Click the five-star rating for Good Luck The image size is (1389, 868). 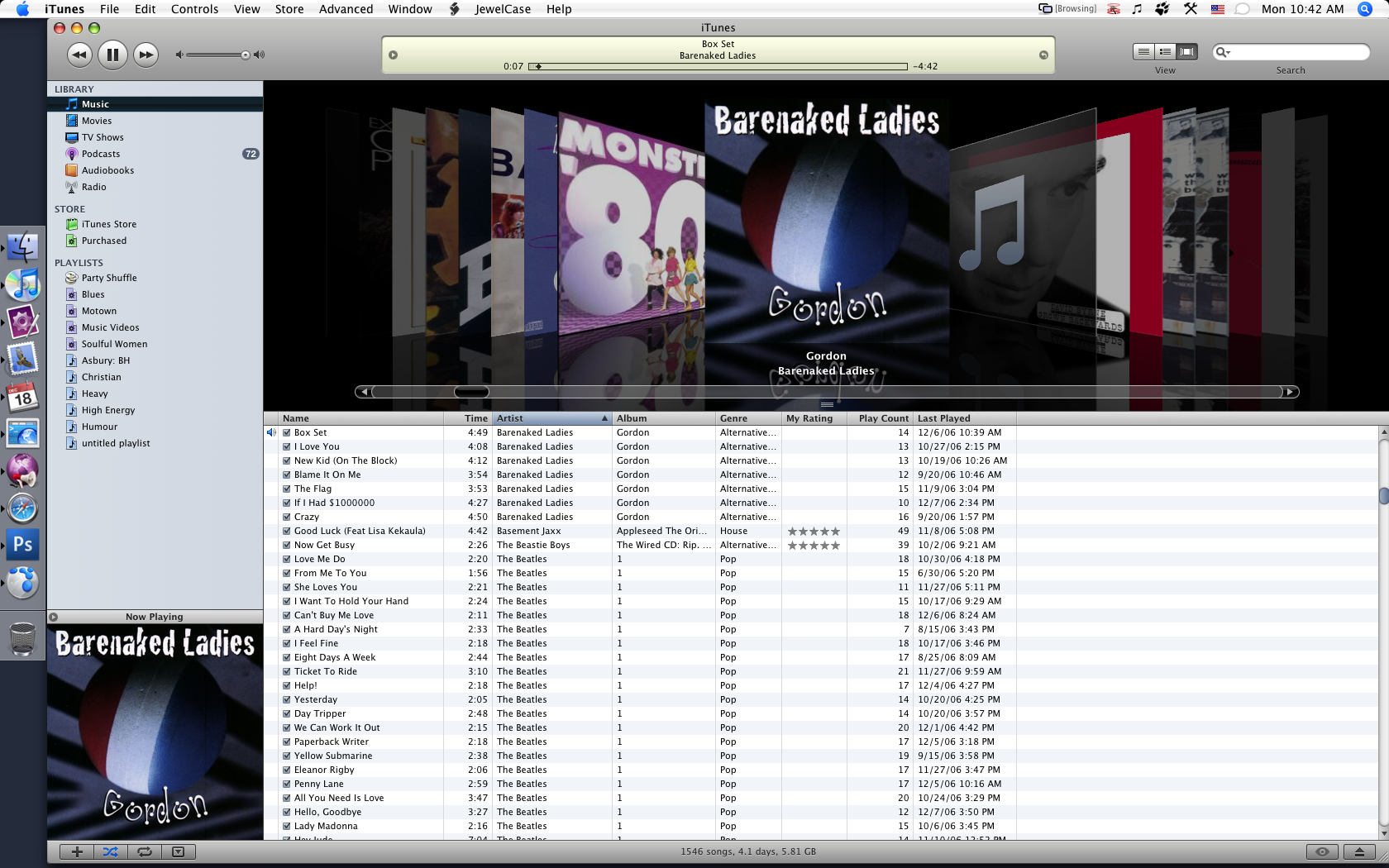814,532
